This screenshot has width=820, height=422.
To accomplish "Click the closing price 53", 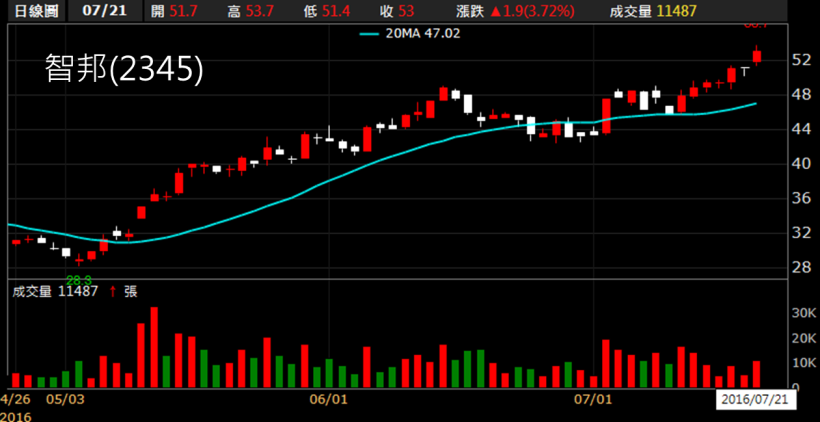I will pyautogui.click(x=406, y=11).
